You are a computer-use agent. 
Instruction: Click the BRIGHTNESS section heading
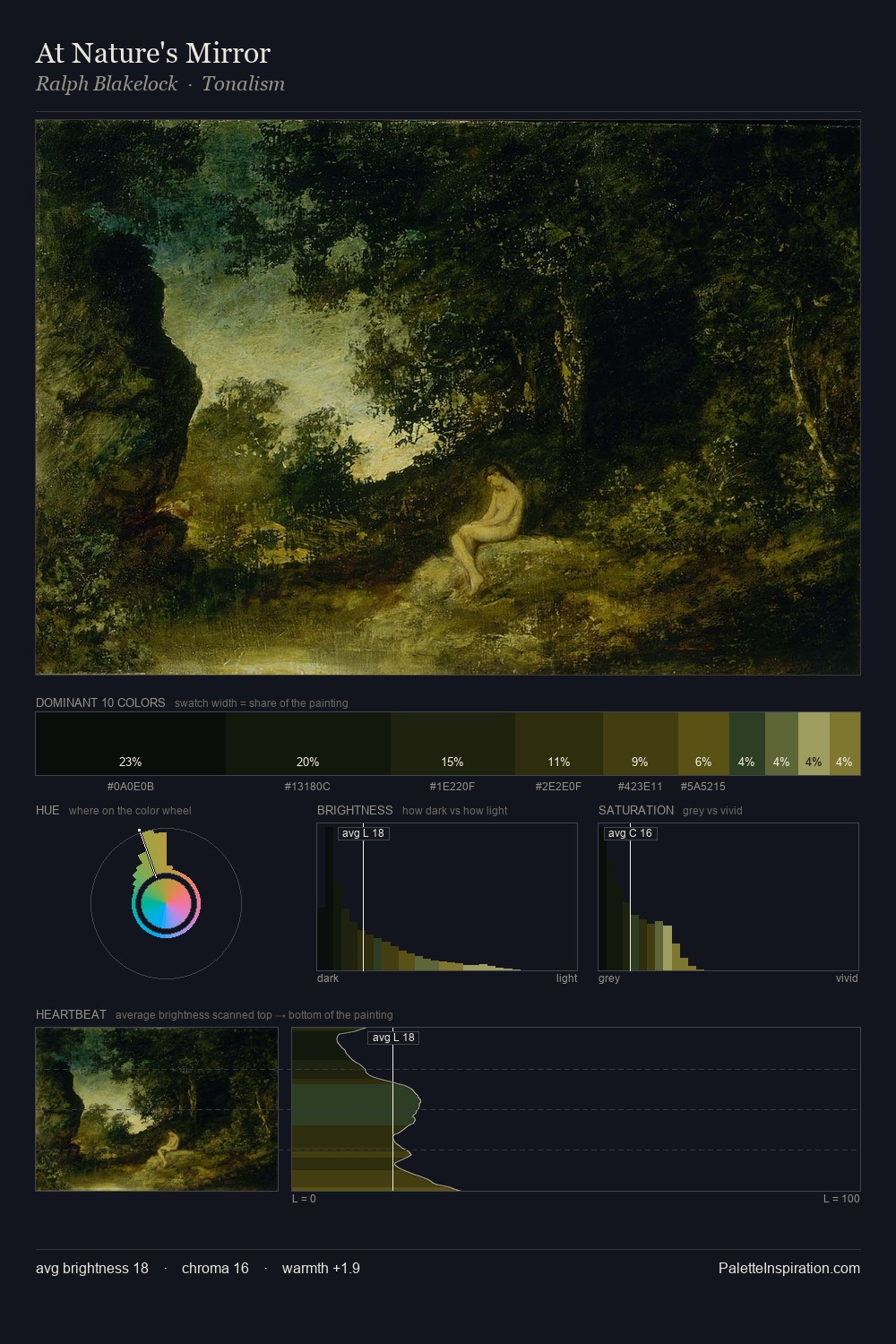pos(355,810)
